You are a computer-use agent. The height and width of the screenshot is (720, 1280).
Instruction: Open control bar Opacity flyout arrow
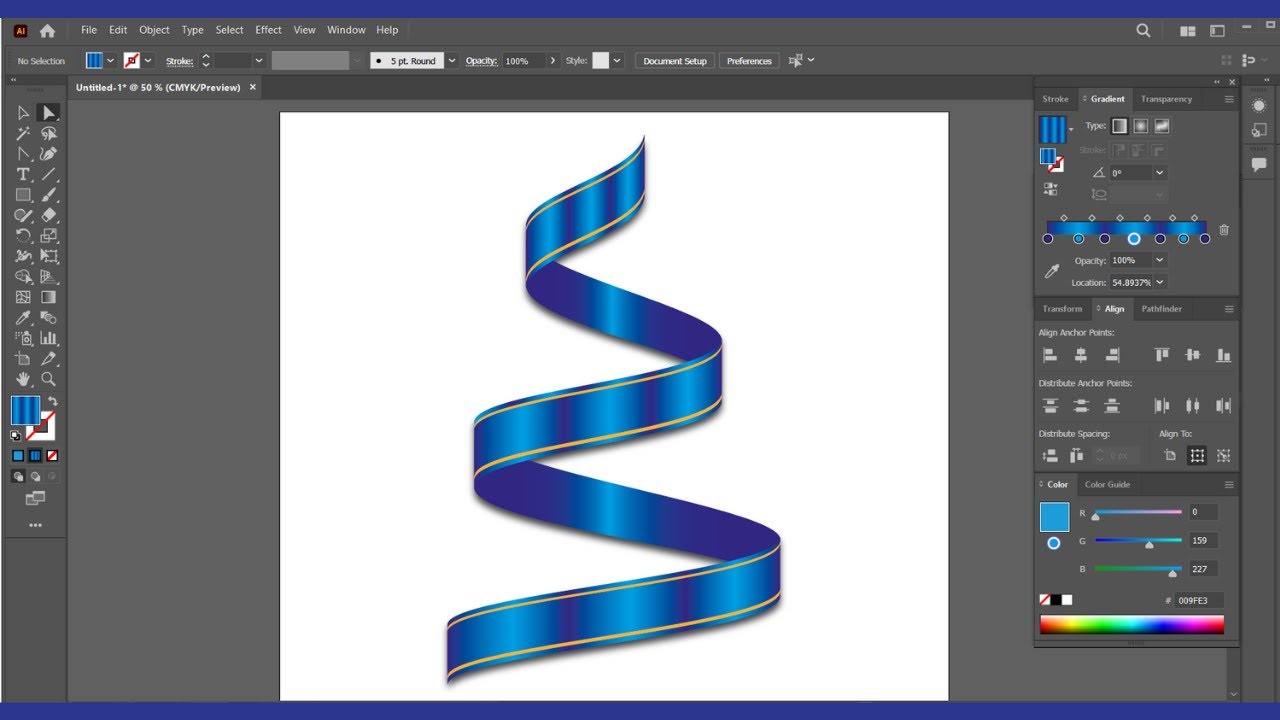pyautogui.click(x=553, y=61)
